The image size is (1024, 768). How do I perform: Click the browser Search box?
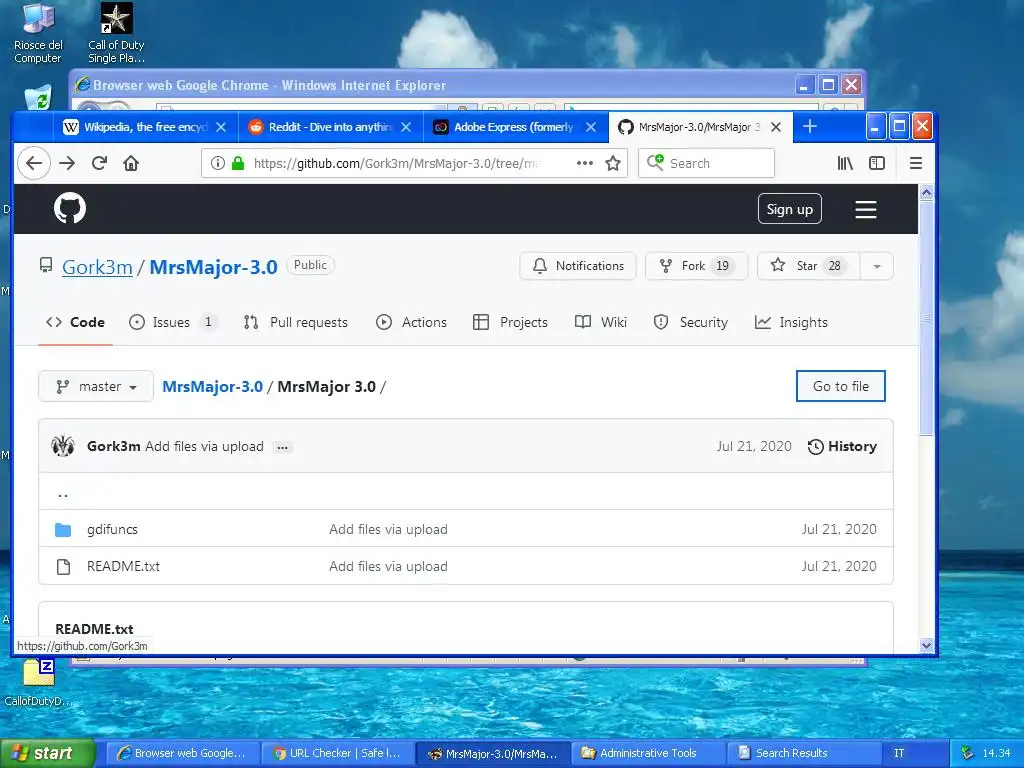[x=707, y=163]
